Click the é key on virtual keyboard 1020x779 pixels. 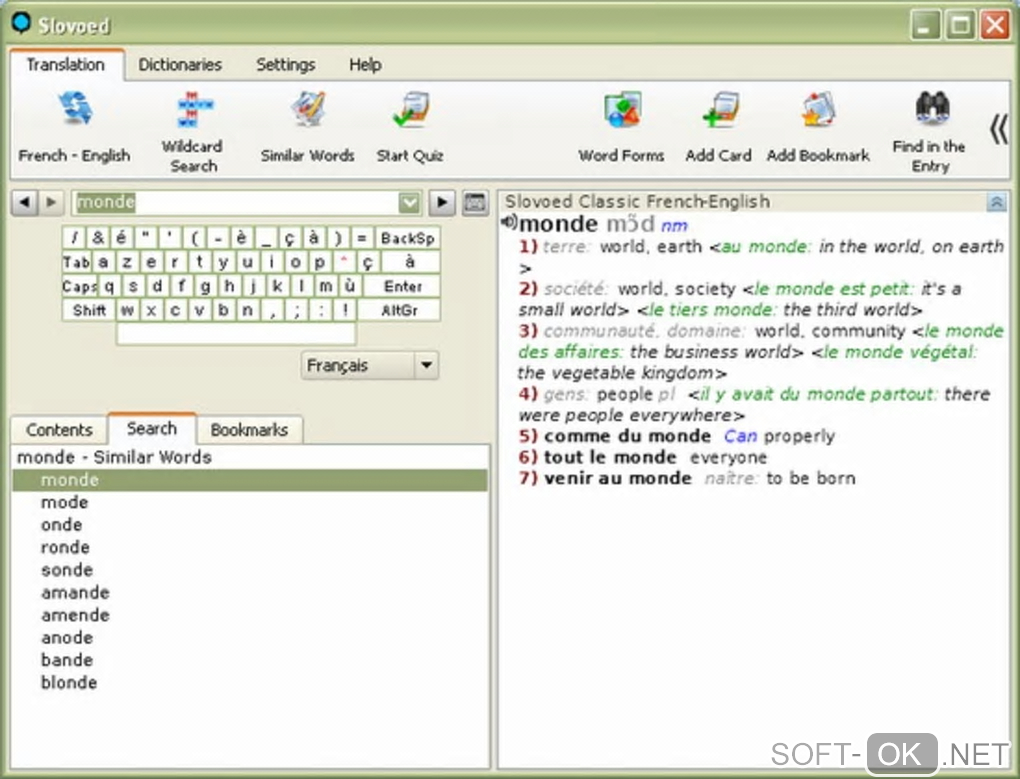(x=122, y=239)
